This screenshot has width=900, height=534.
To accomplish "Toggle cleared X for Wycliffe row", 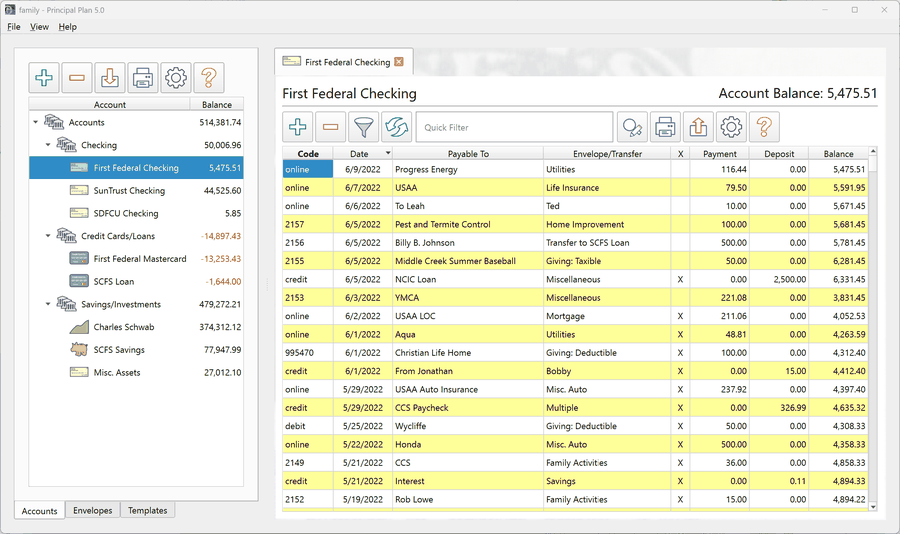I will point(680,426).
